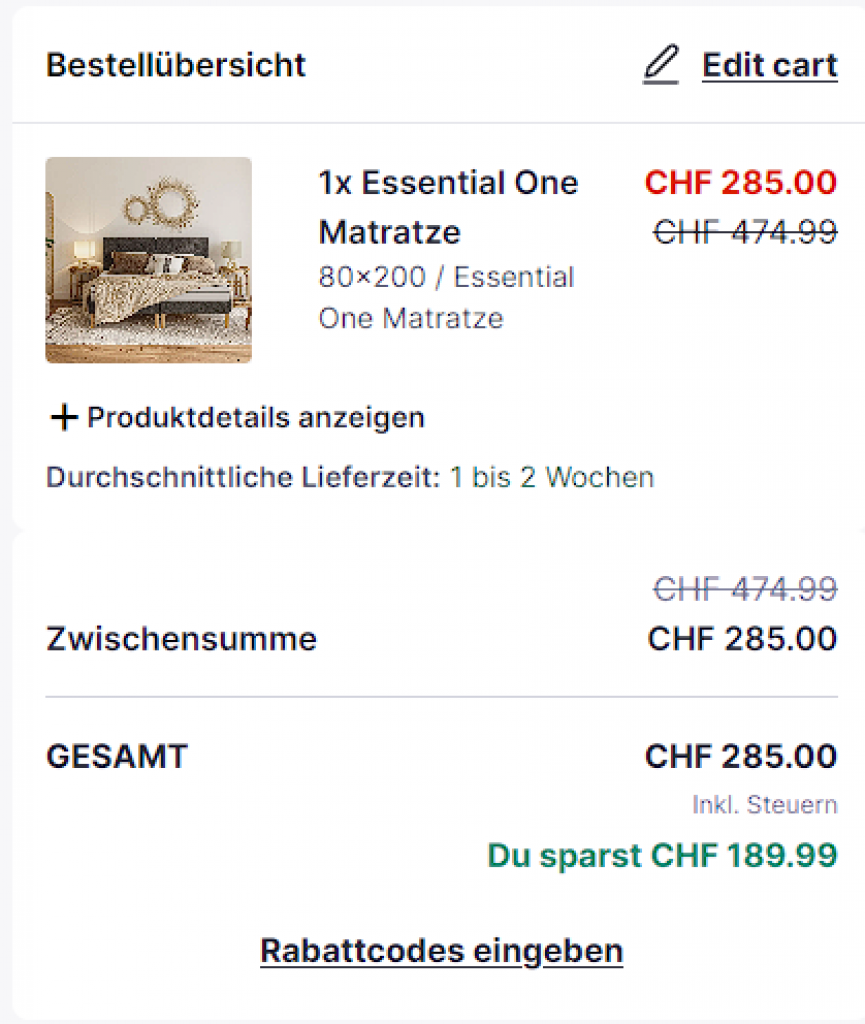This screenshot has width=865, height=1024.
Task: Click the pencil icon beside Edit cart
Action: pyautogui.click(x=660, y=65)
